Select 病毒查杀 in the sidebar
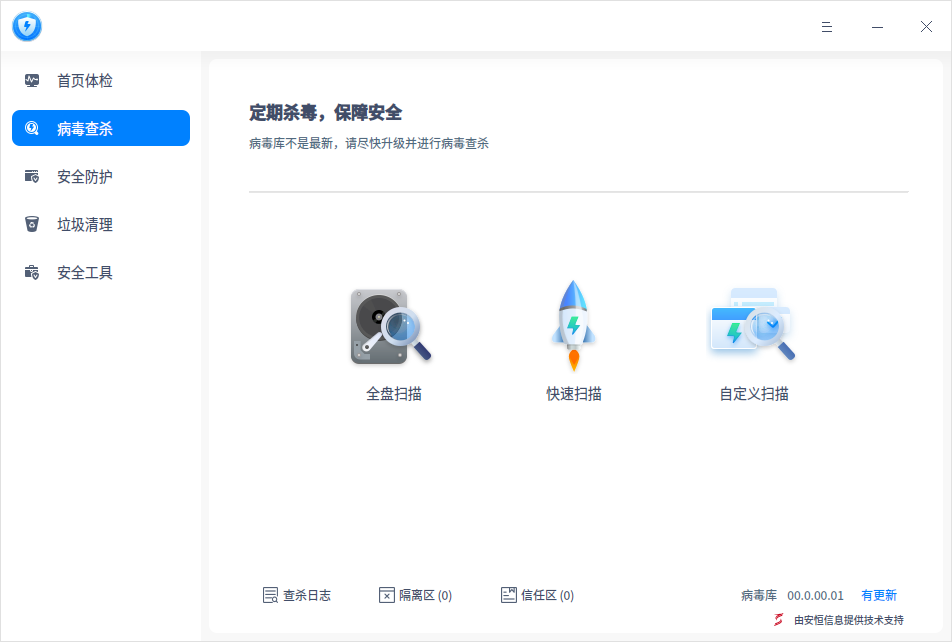The image size is (952, 642). point(101,128)
